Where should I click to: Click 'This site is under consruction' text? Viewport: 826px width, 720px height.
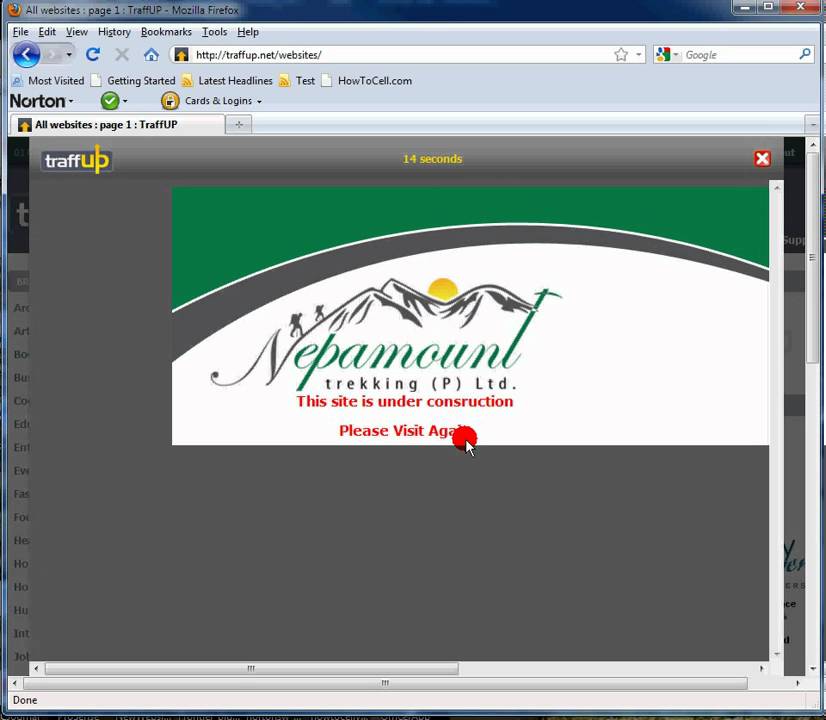[x=405, y=401]
